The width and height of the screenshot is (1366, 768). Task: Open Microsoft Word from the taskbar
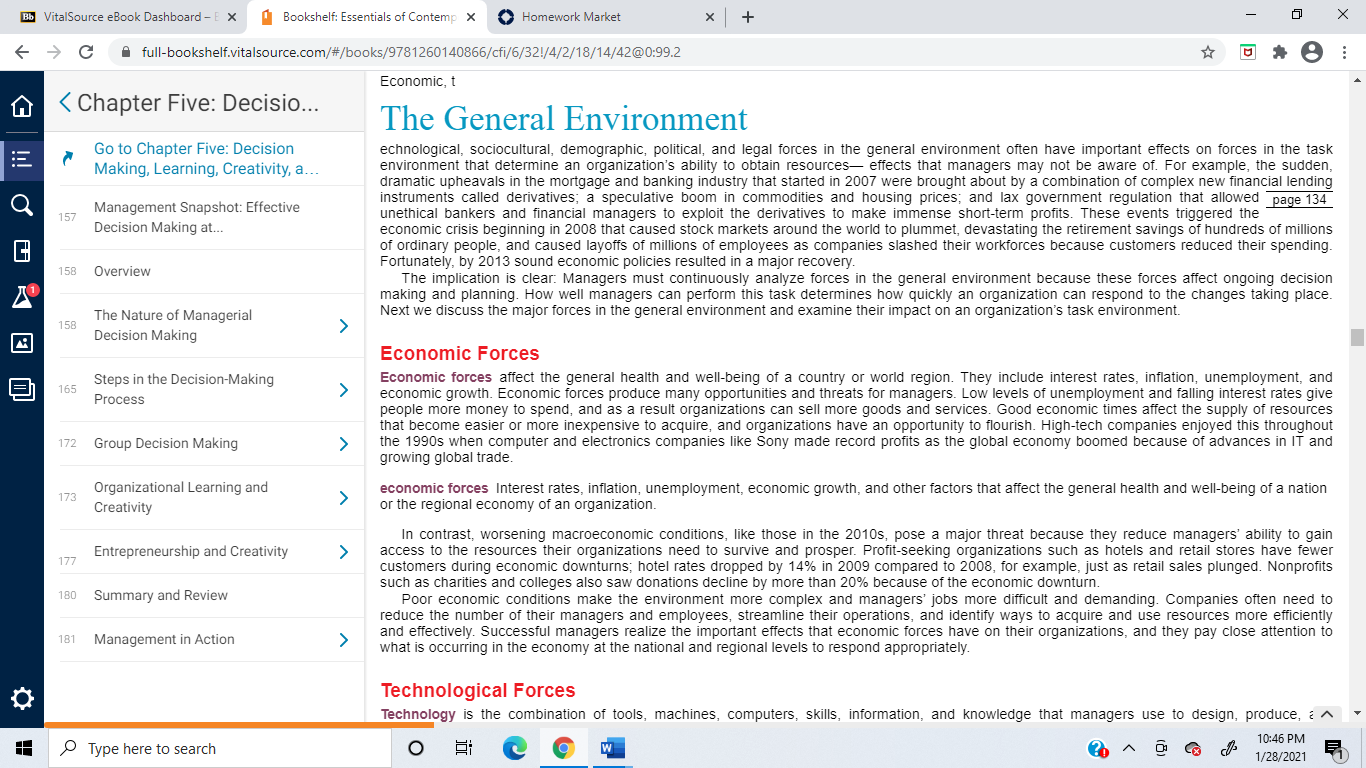click(x=612, y=748)
